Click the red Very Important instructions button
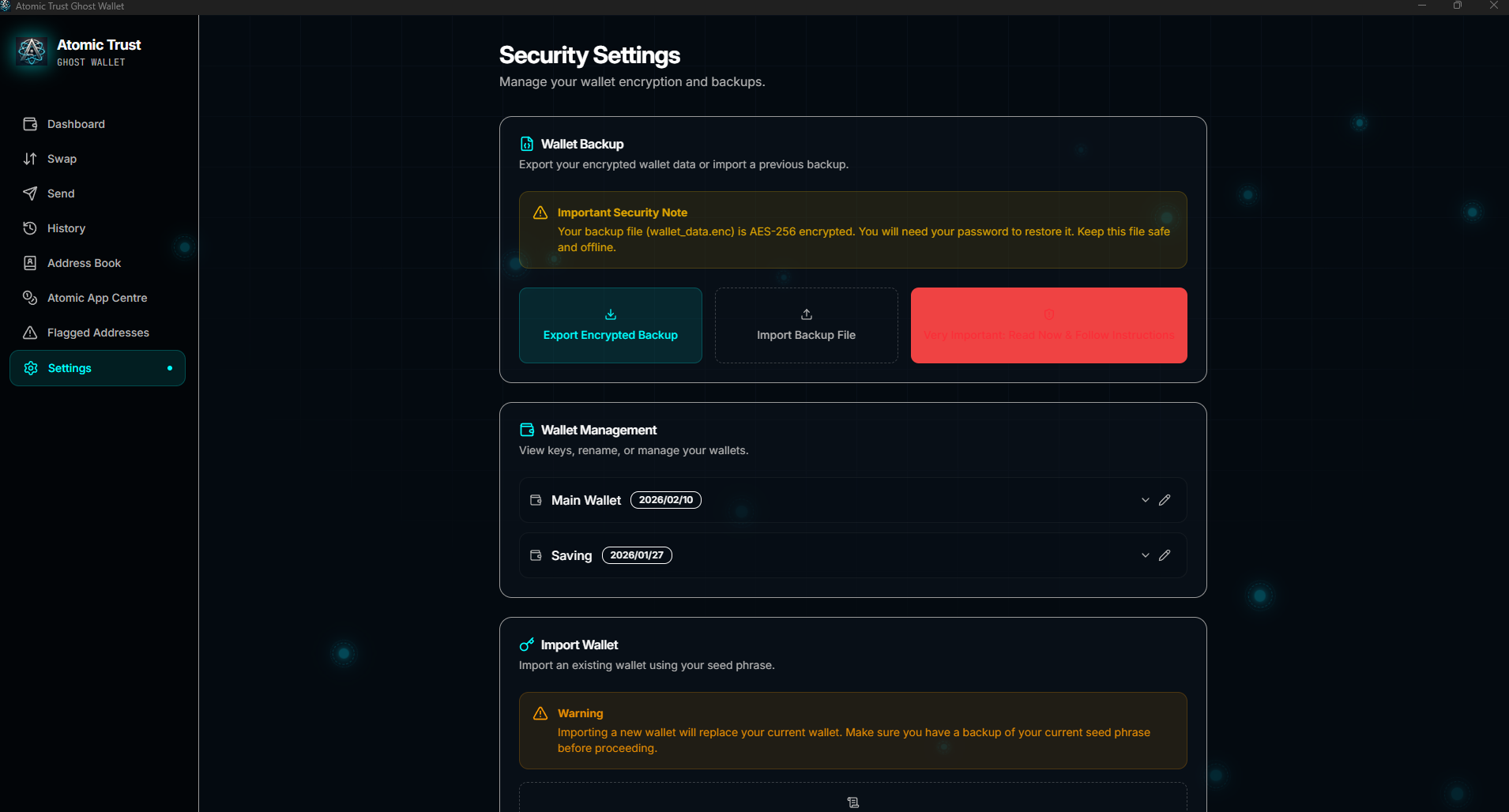1509x812 pixels. pos(1049,325)
